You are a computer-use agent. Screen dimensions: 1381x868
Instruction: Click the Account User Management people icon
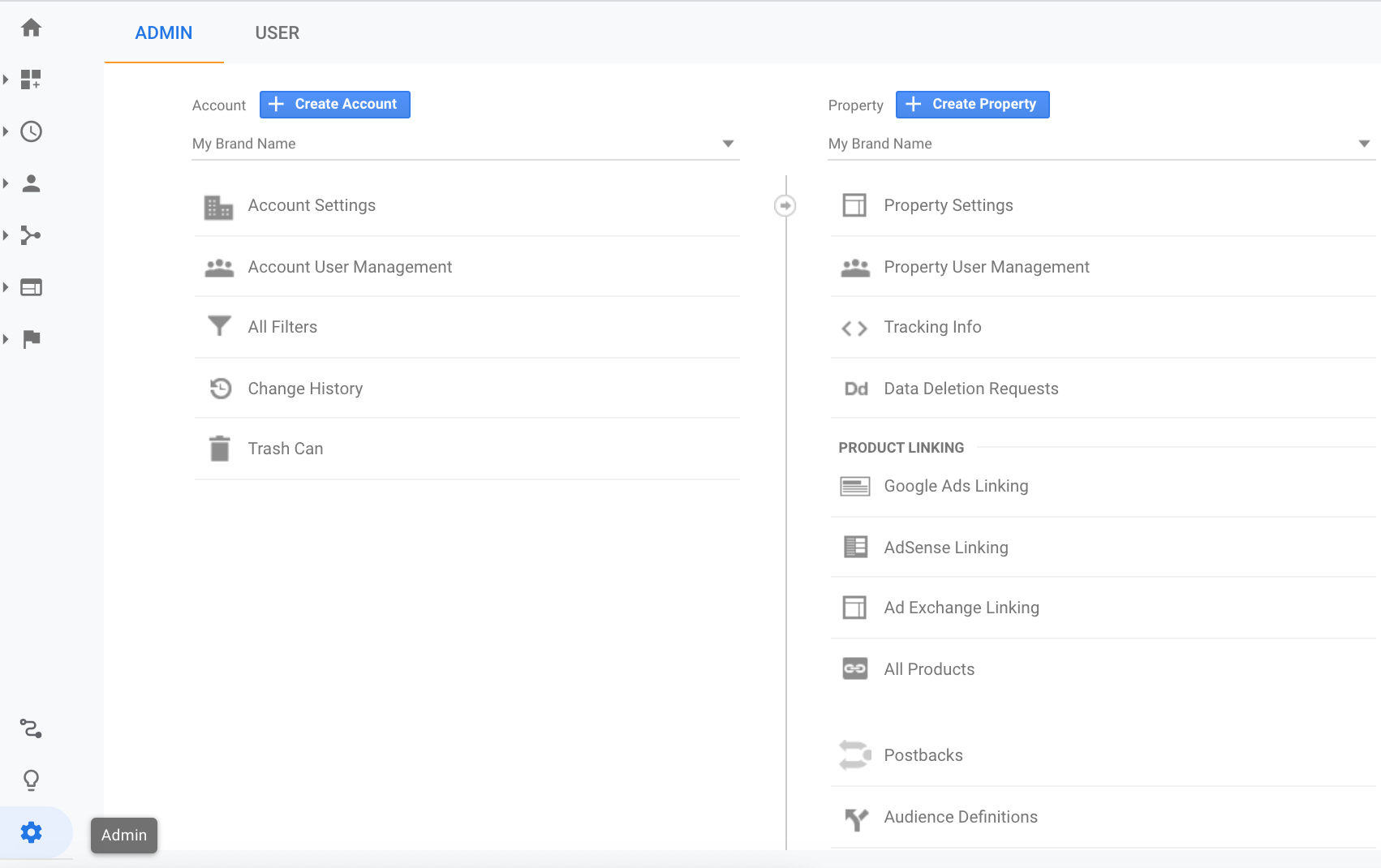(219, 268)
